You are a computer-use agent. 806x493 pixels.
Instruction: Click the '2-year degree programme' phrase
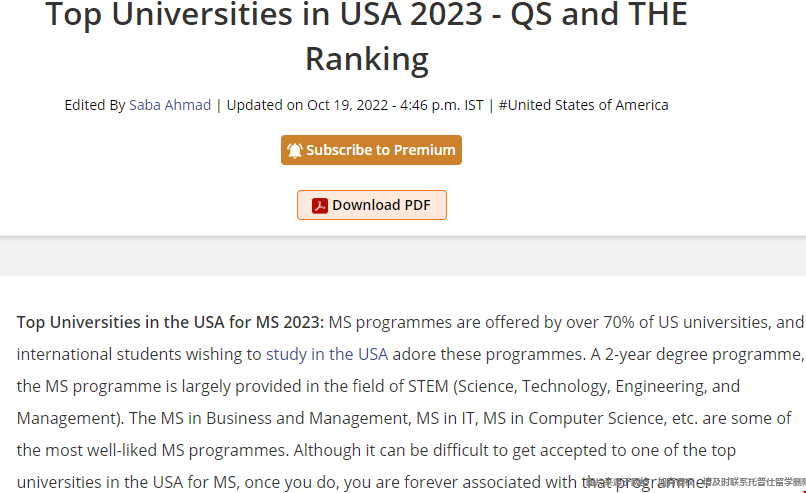point(702,354)
